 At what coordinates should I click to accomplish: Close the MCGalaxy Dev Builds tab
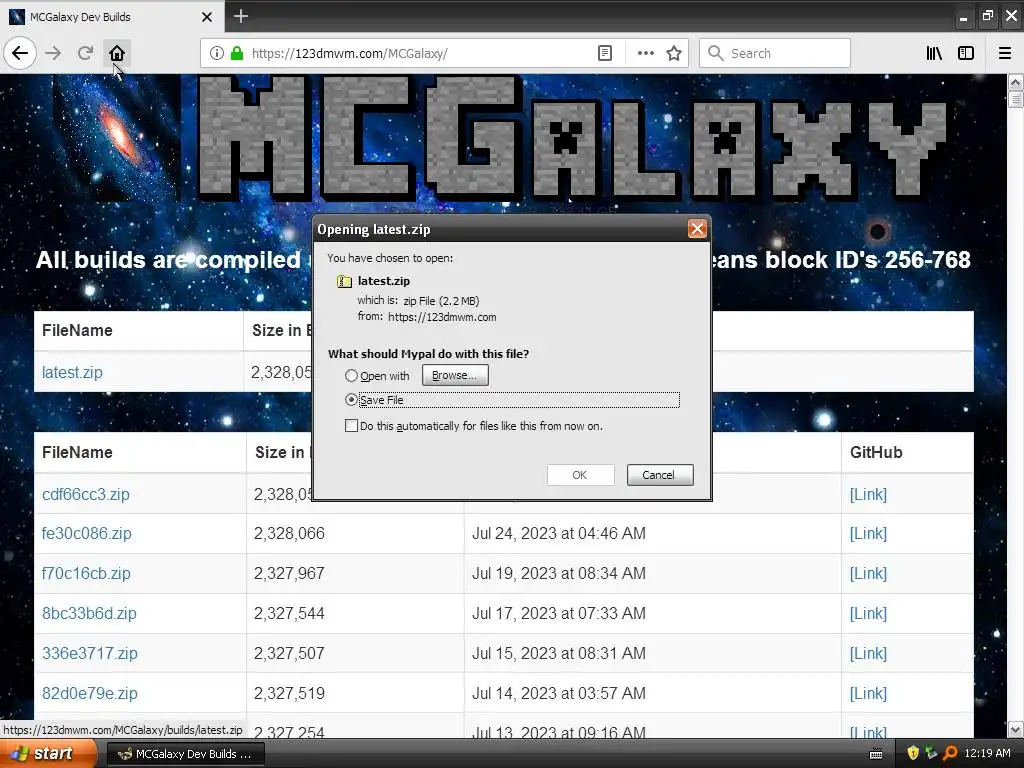pyautogui.click(x=207, y=17)
